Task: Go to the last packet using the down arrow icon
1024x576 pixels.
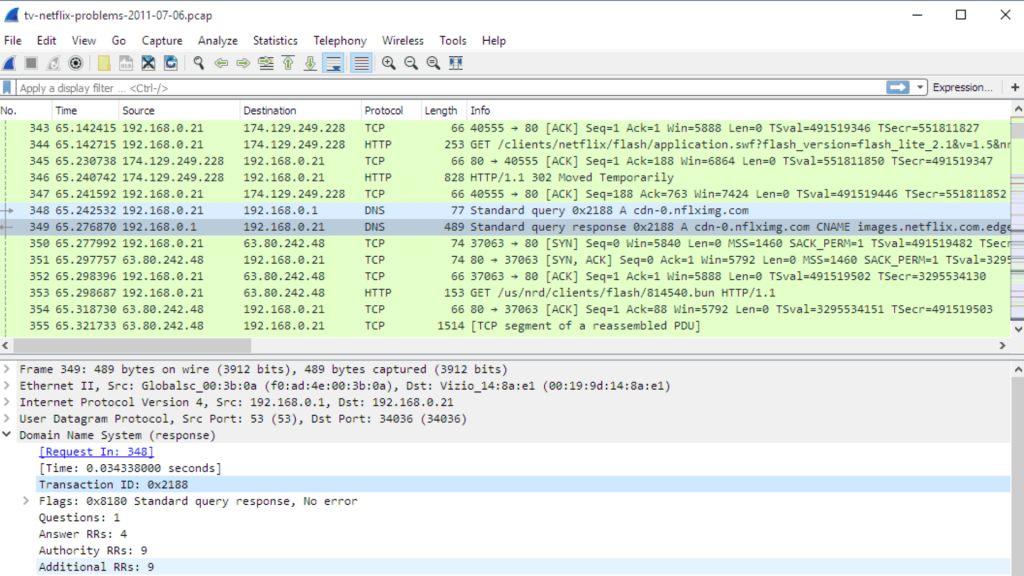Action: (308, 63)
